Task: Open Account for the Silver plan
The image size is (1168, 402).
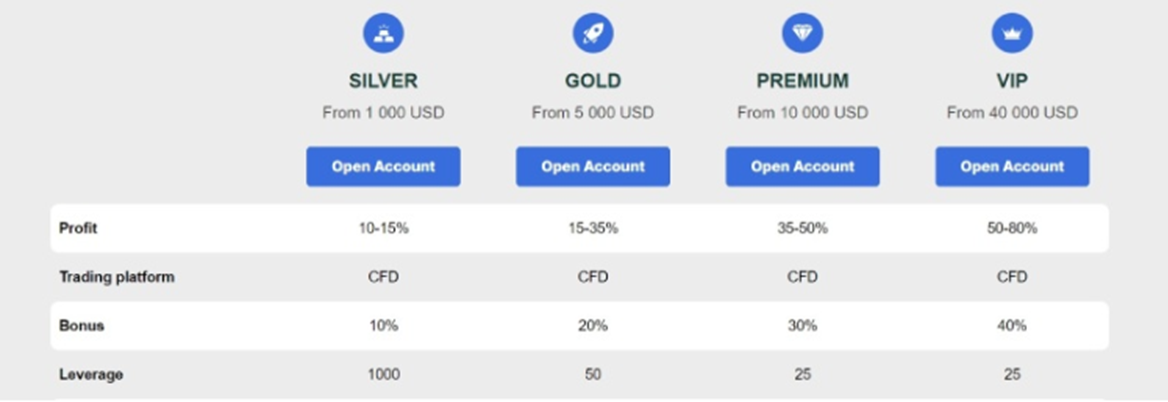Action: click(x=383, y=167)
